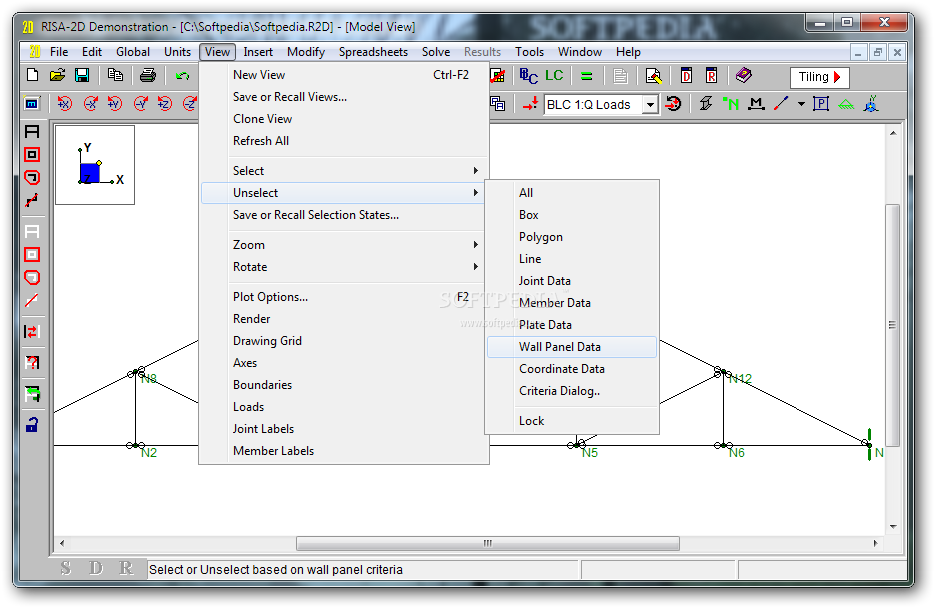Open criteria selection question-mark icon
This screenshot has width=935, height=608.
pyautogui.click(x=32, y=362)
